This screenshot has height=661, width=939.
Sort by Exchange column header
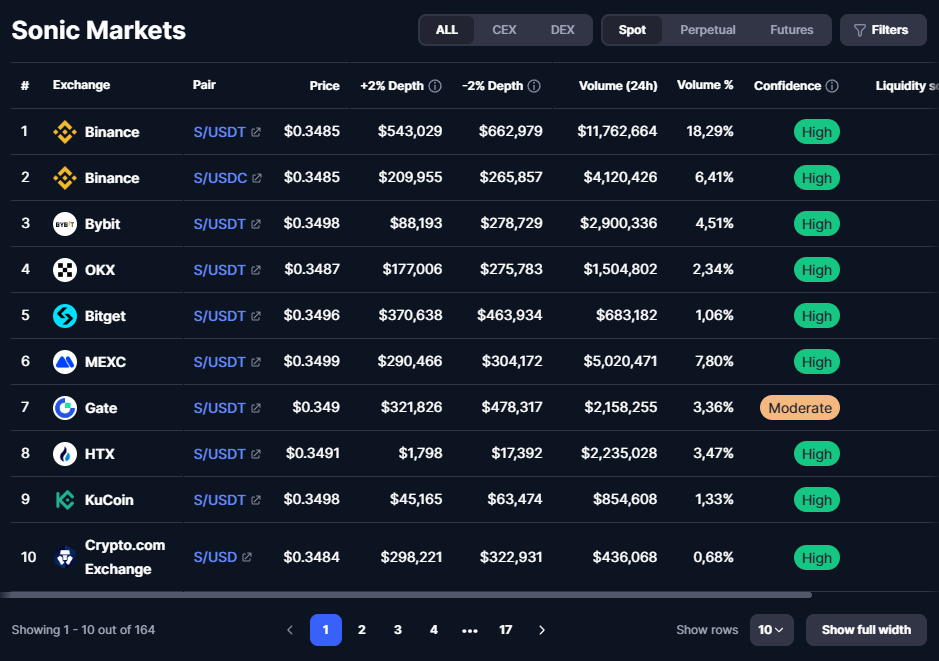click(x=81, y=85)
